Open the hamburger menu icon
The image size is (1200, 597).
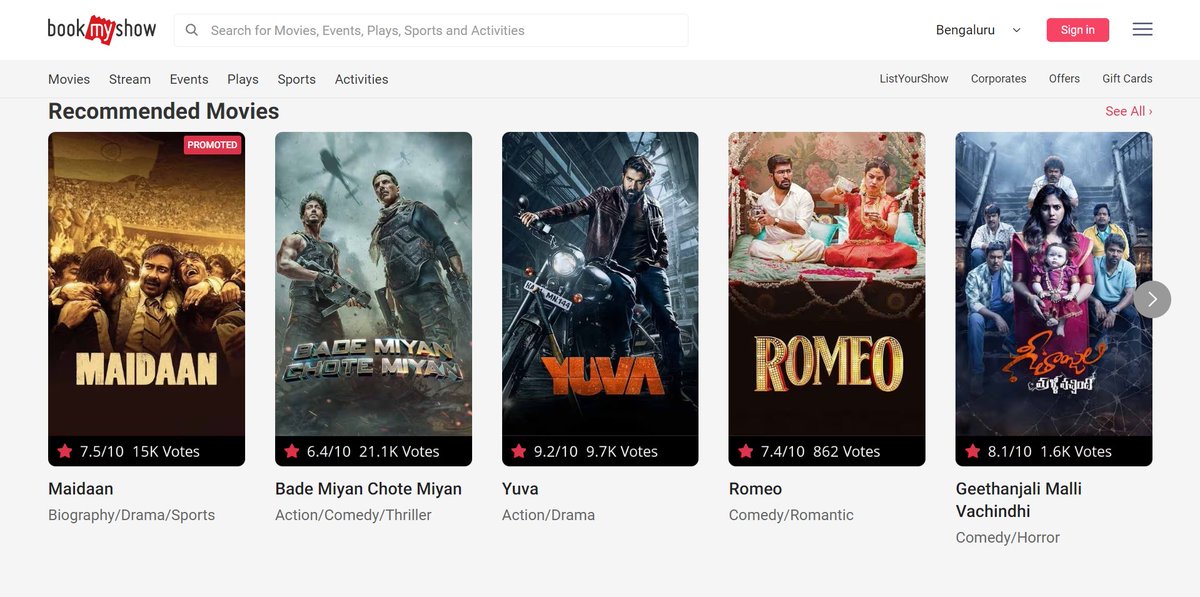coord(1142,30)
